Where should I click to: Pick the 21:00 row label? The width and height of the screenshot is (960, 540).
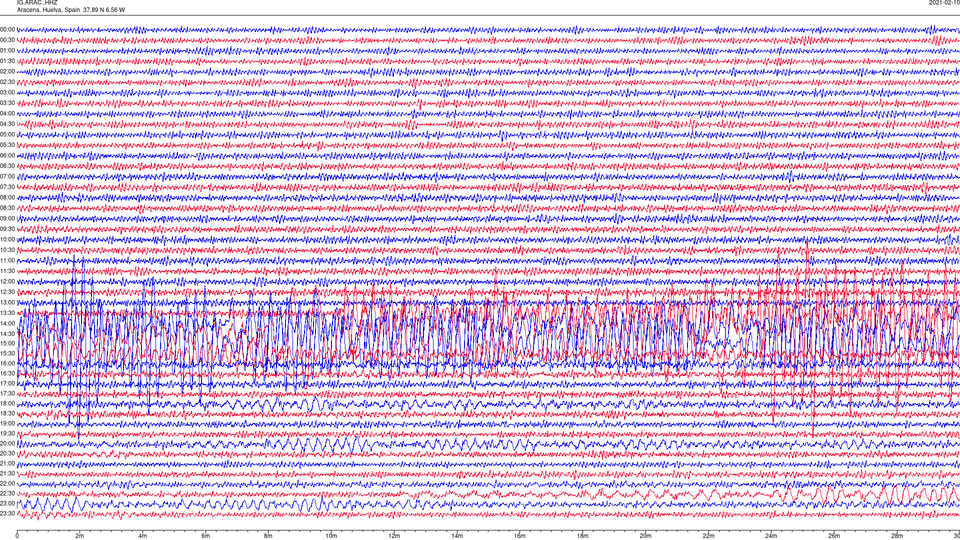7,463
